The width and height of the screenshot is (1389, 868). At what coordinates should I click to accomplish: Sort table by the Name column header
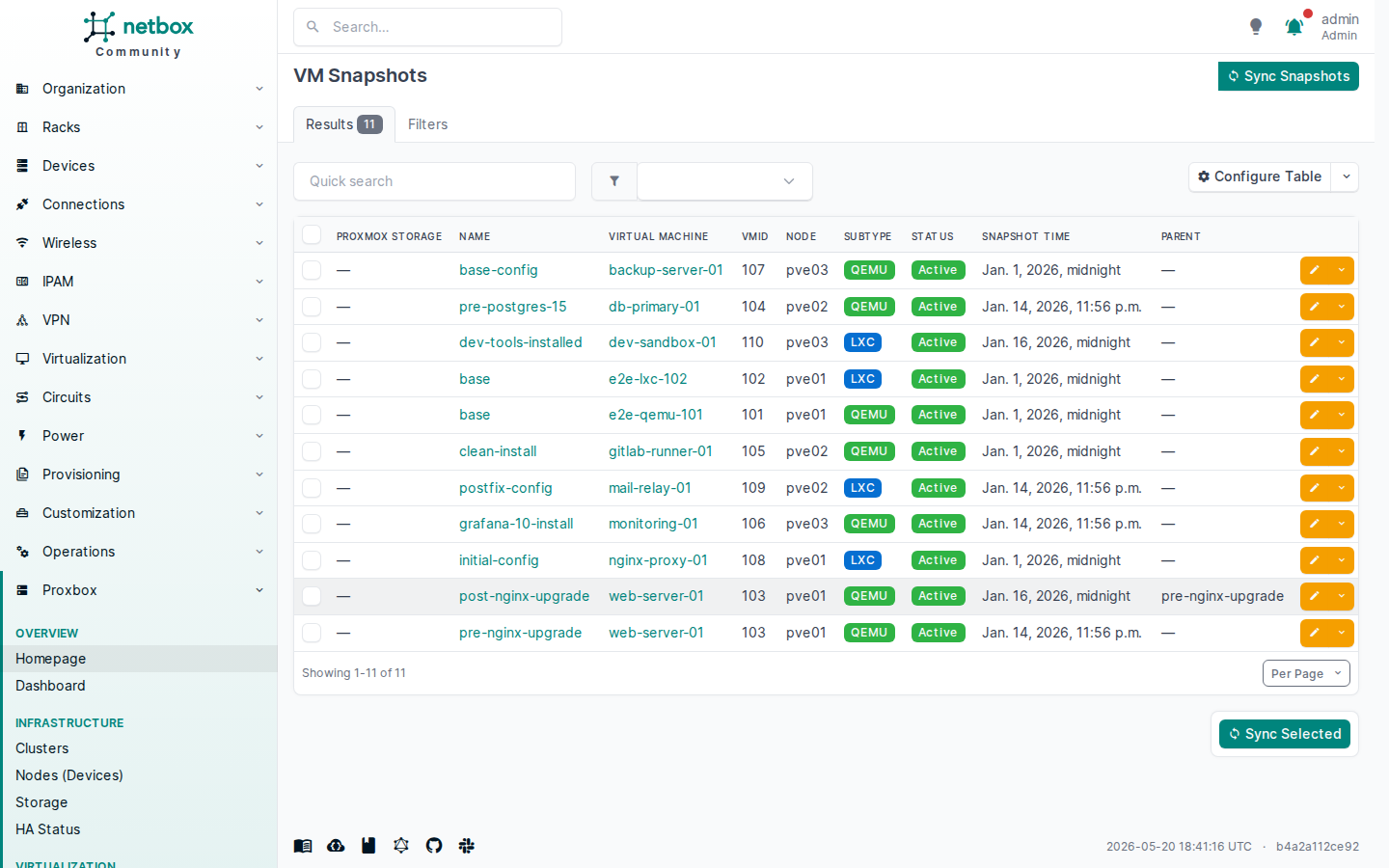475,236
